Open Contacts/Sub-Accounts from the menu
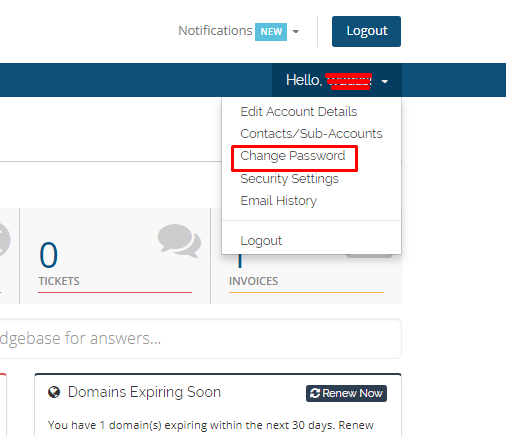Screen dimensions: 506x436 pos(311,134)
